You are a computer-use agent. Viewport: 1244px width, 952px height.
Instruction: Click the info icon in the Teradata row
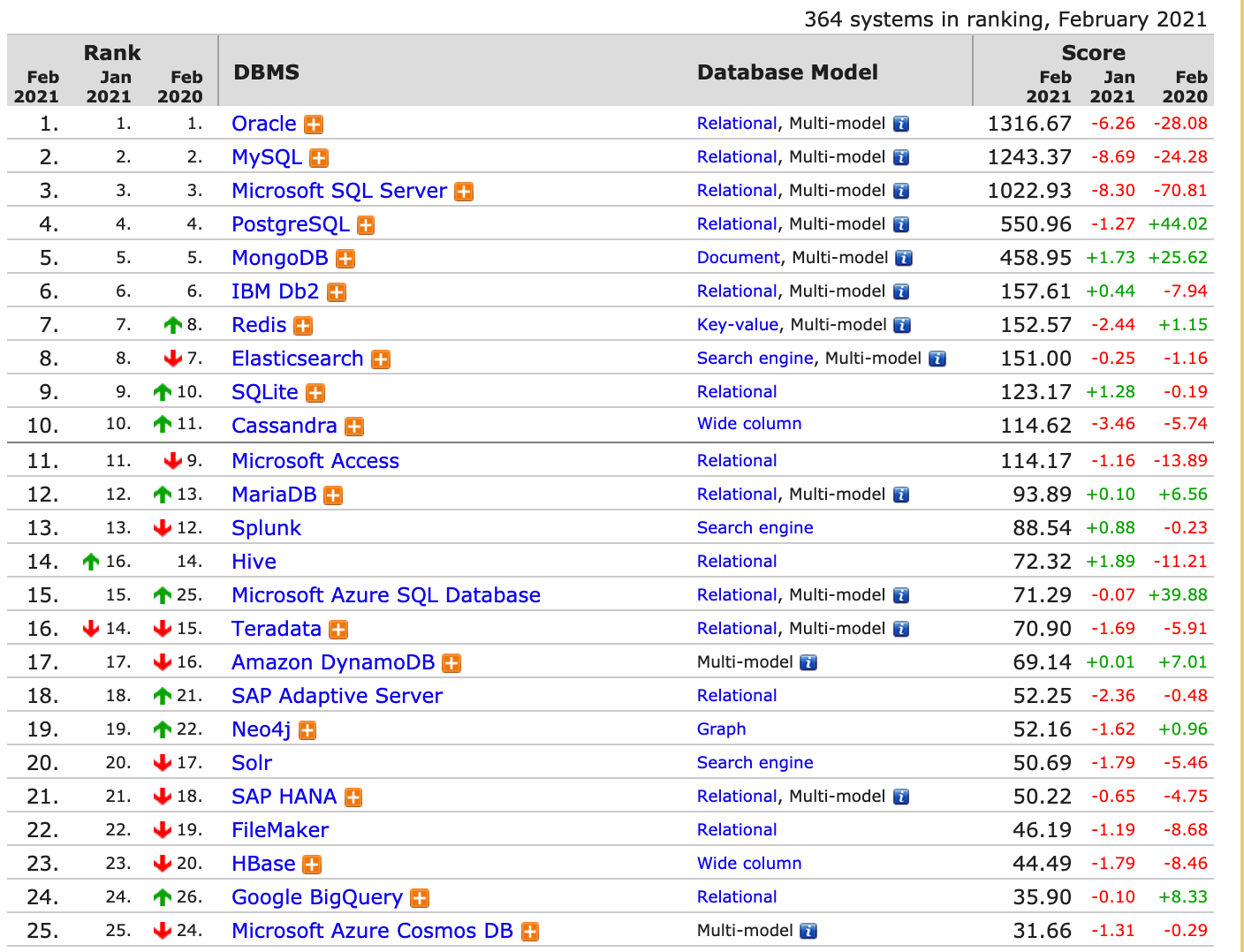tap(901, 629)
